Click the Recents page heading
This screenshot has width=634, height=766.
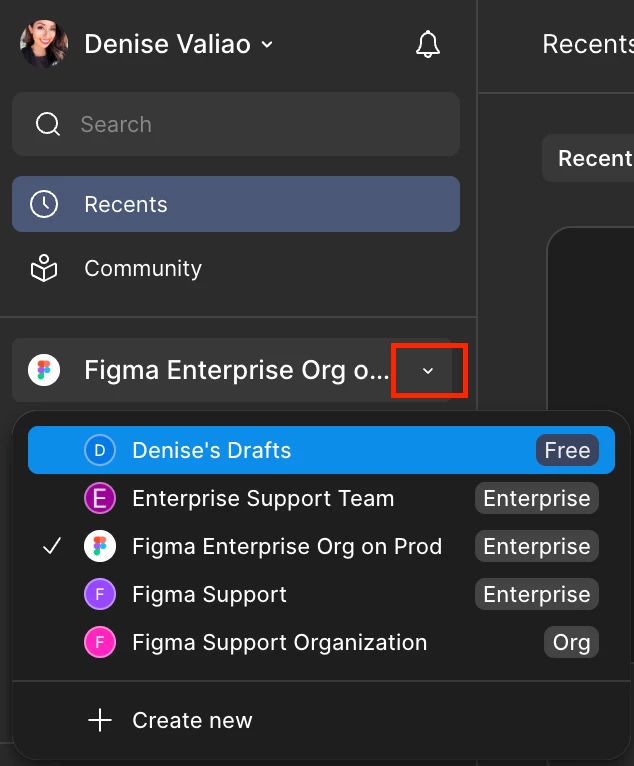[588, 44]
